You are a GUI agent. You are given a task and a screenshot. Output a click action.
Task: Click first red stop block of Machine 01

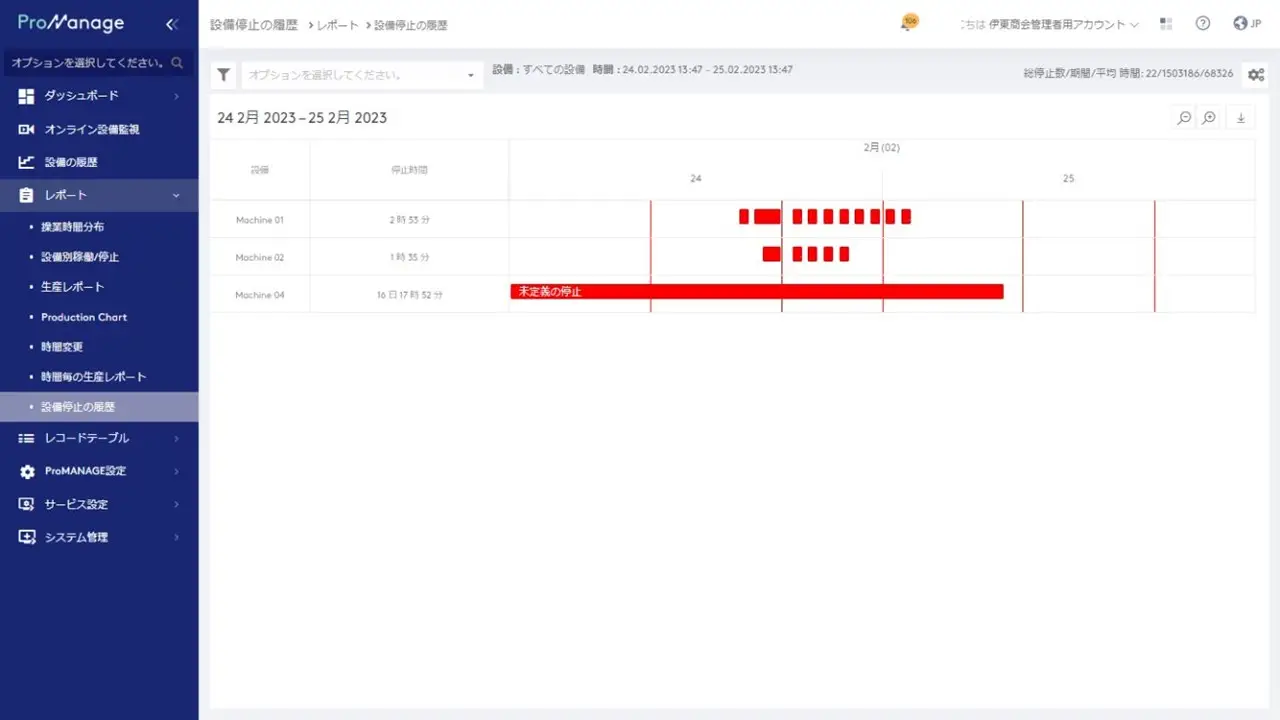(744, 216)
